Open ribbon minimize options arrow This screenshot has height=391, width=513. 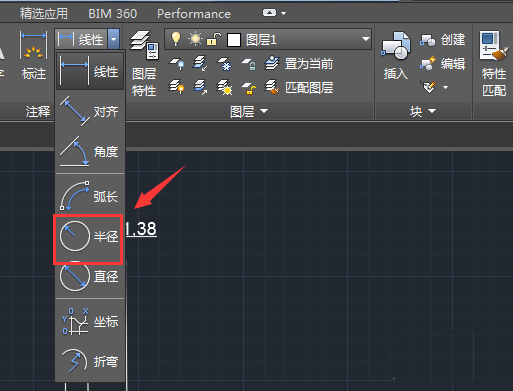tap(284, 13)
